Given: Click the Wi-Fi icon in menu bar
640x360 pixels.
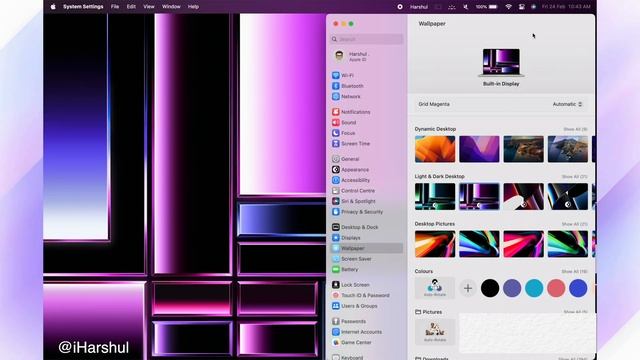Looking at the screenshot, I should pyautogui.click(x=508, y=7).
